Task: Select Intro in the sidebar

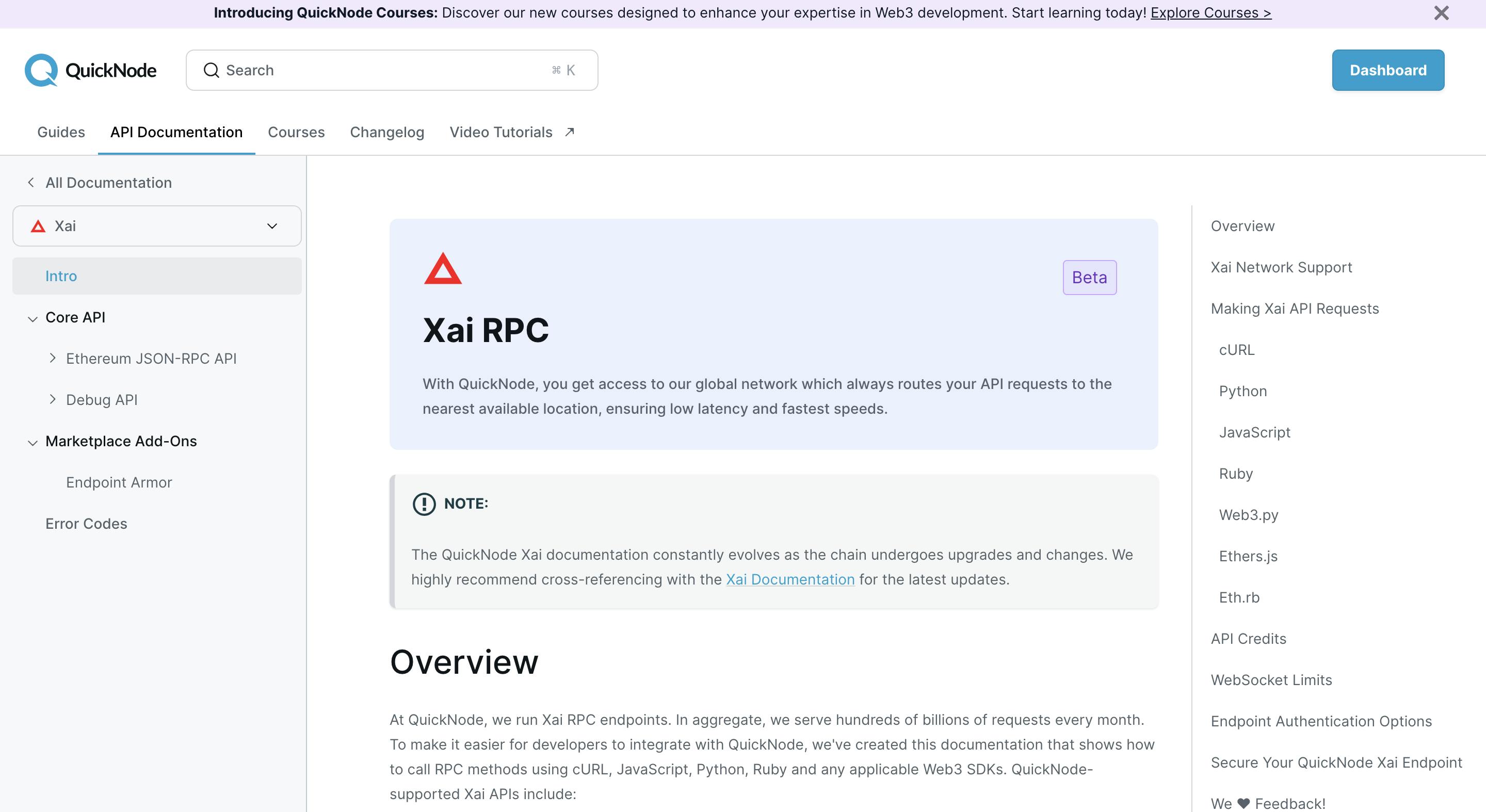Action: click(157, 276)
